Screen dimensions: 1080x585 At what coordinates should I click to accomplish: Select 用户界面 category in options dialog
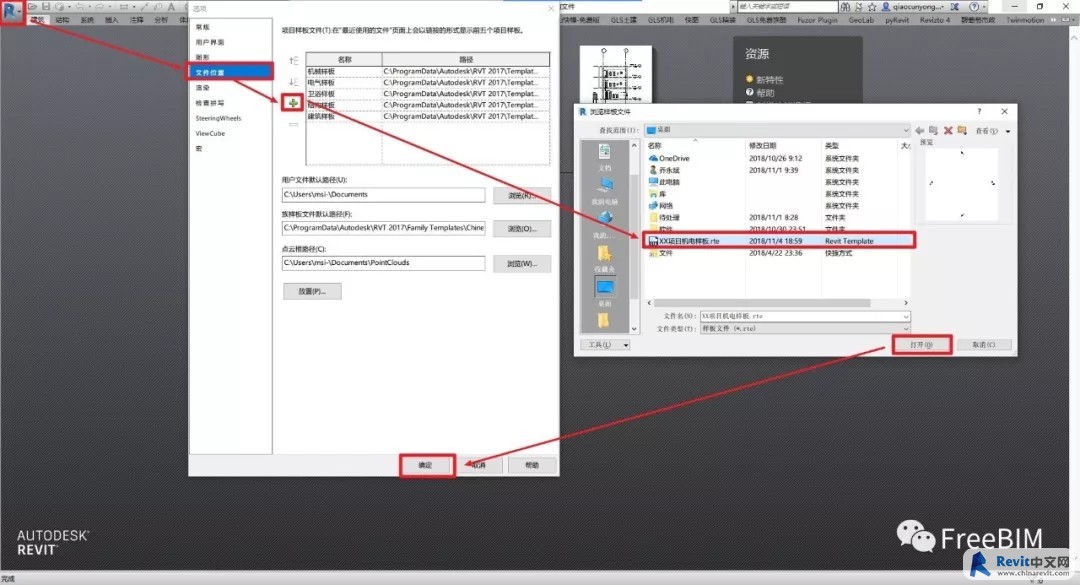tap(209, 42)
